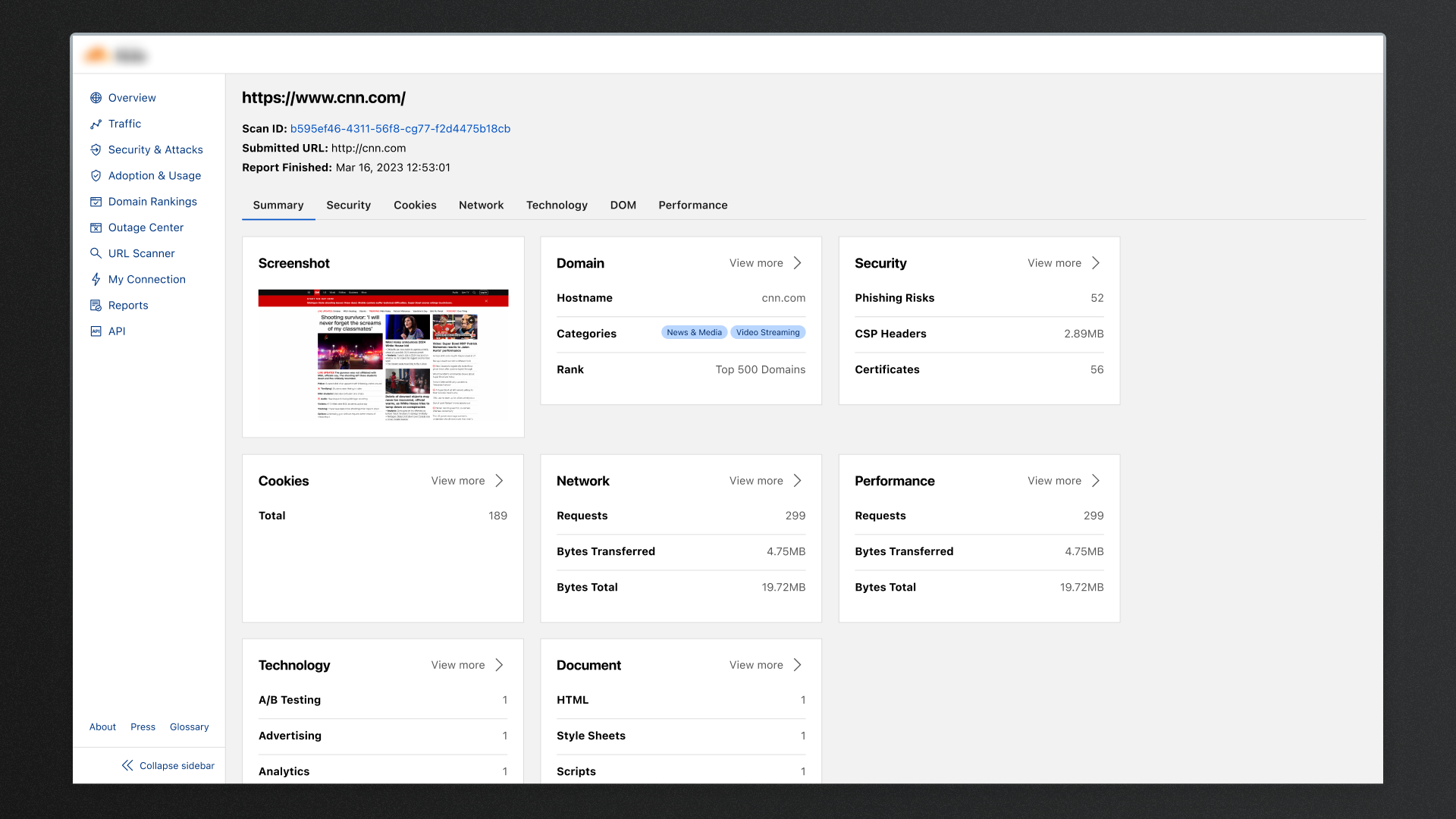Viewport: 1456px width, 819px height.
Task: Open the Performance tab
Action: coord(692,206)
